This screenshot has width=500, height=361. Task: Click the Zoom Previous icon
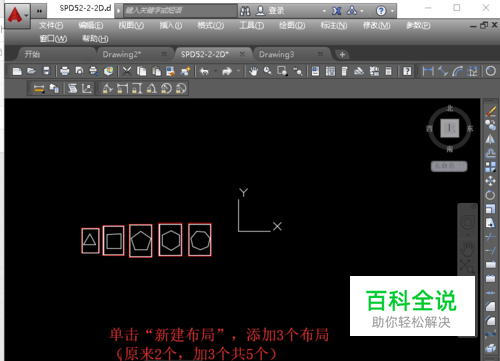(x=298, y=71)
